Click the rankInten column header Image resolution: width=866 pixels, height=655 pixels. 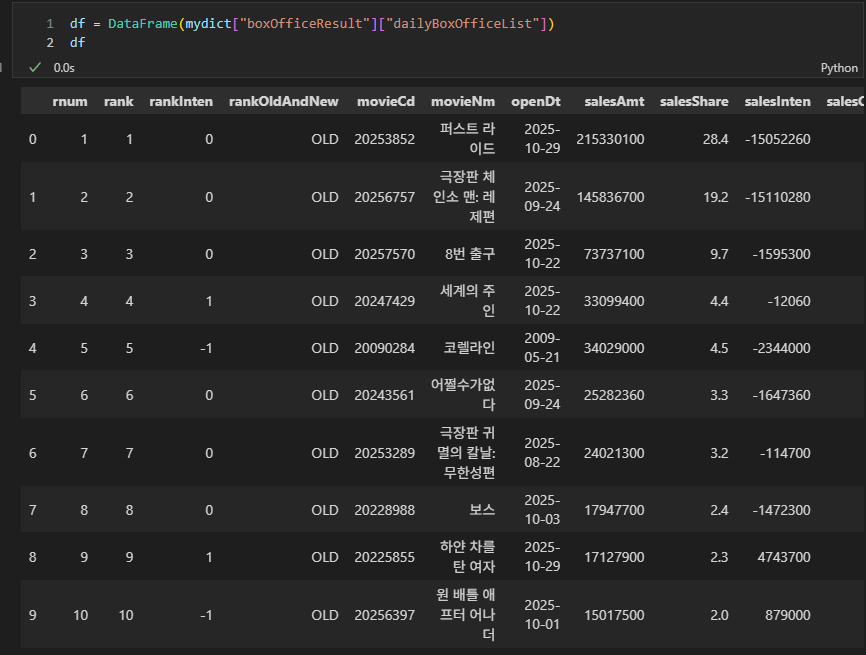pos(181,102)
